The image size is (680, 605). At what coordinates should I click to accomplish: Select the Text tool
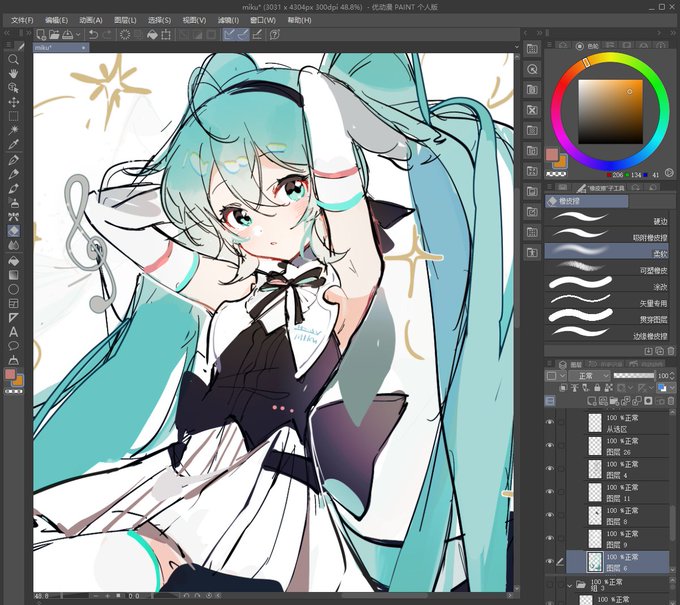13,332
